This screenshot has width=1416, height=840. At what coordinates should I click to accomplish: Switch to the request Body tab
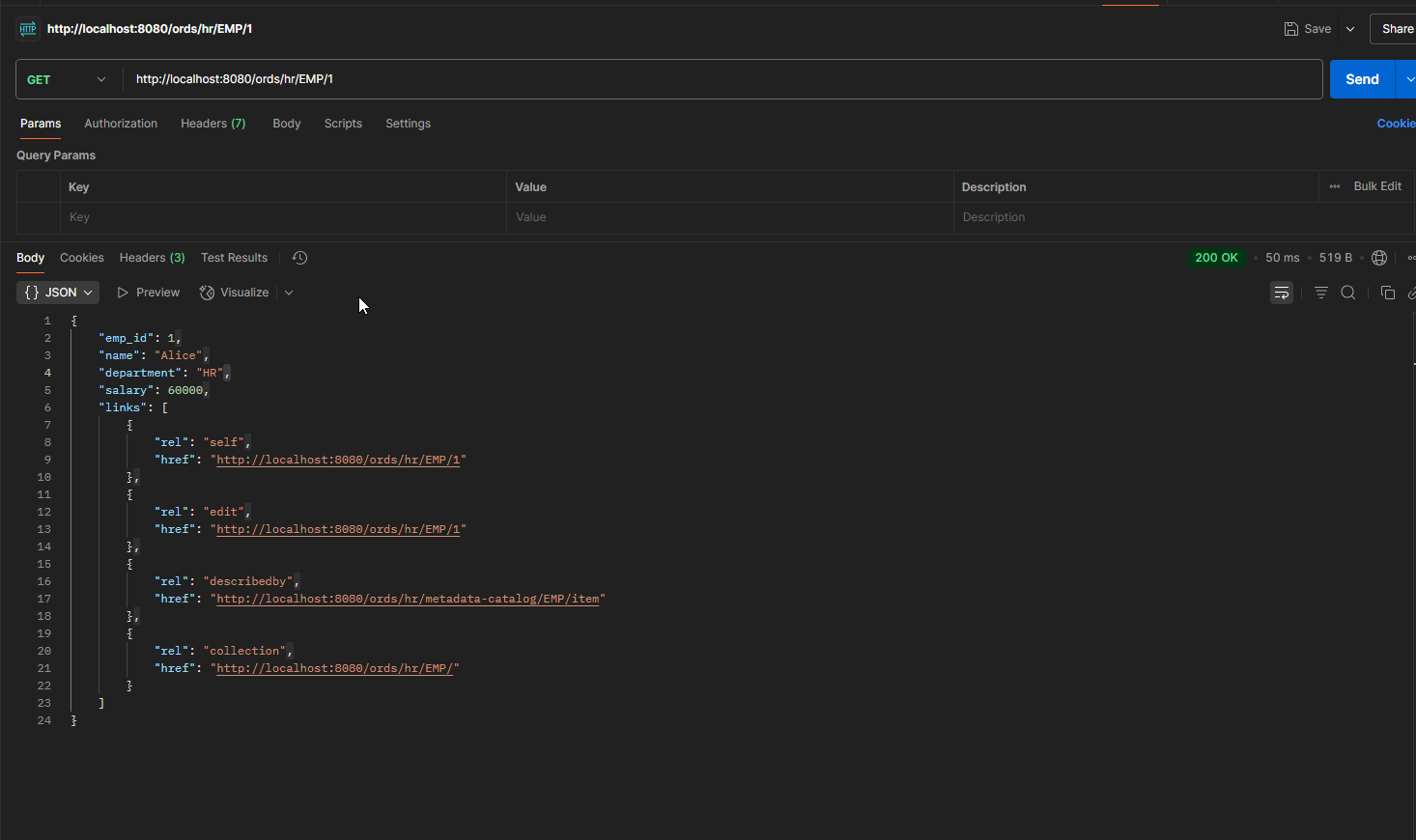(287, 124)
